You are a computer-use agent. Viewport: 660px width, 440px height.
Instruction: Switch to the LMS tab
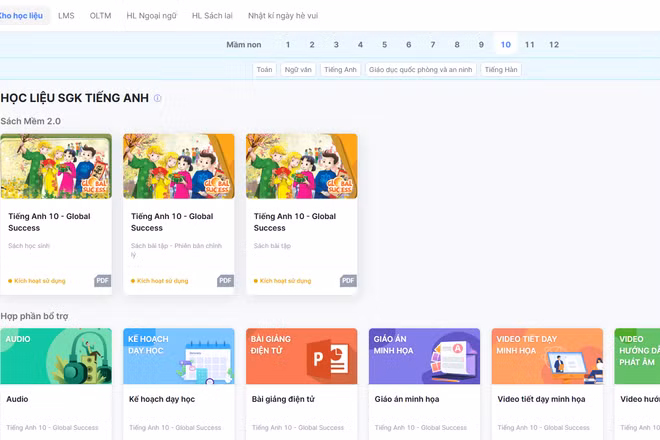66,16
